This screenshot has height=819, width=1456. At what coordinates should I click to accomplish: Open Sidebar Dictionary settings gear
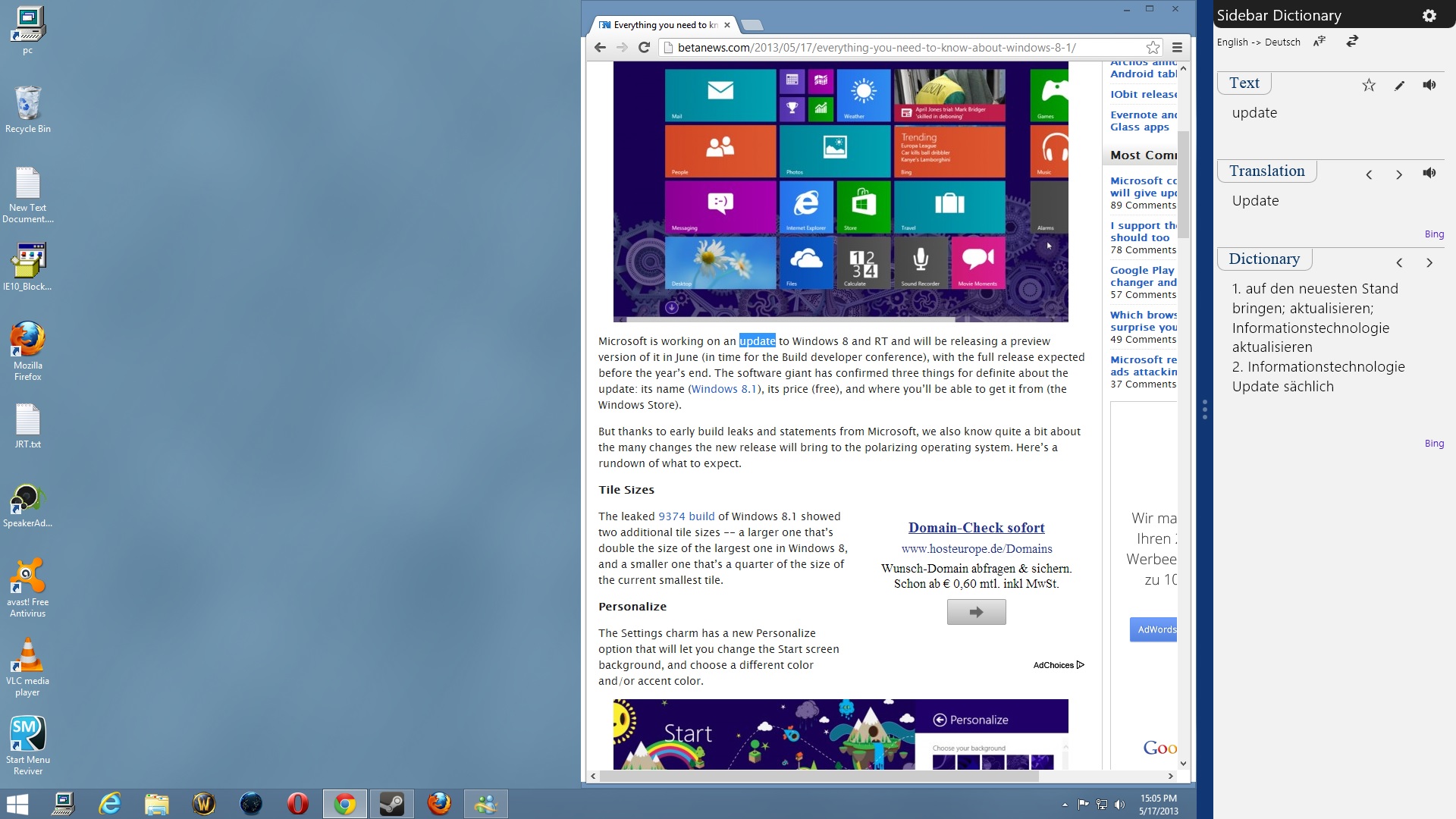[x=1430, y=15]
